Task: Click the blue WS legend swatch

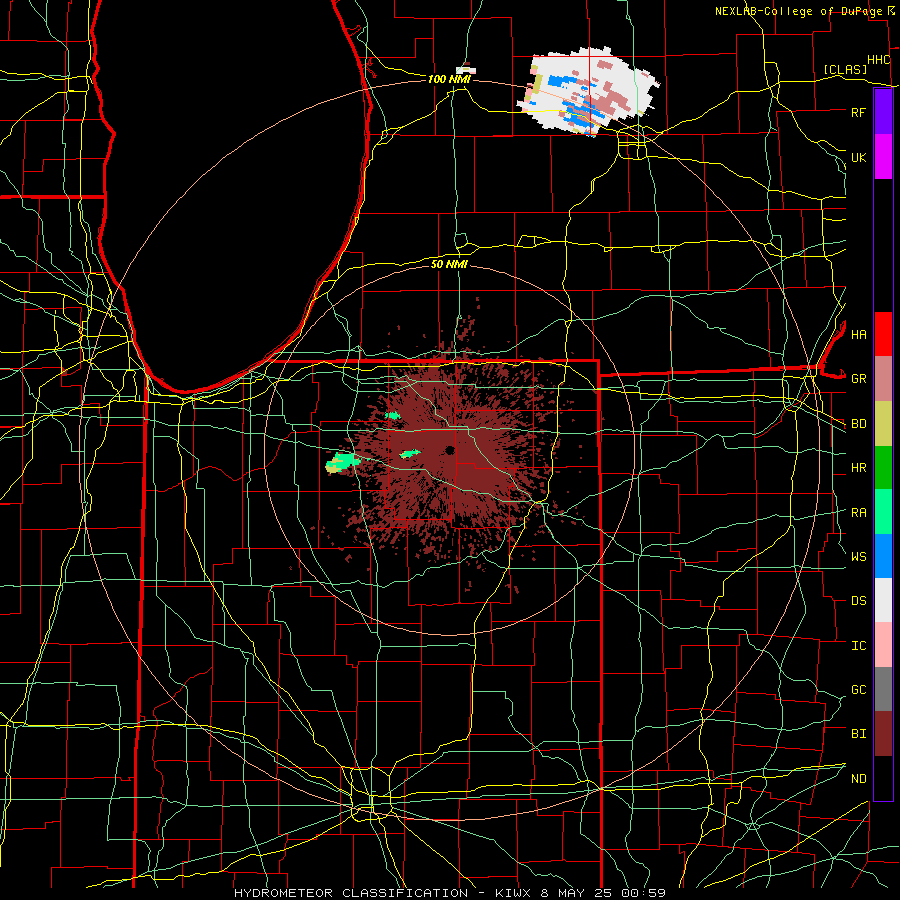Action: 883,556
